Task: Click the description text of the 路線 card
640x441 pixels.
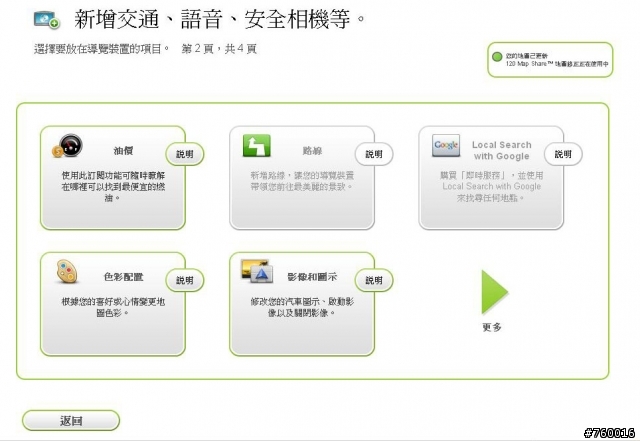Action: (x=302, y=181)
